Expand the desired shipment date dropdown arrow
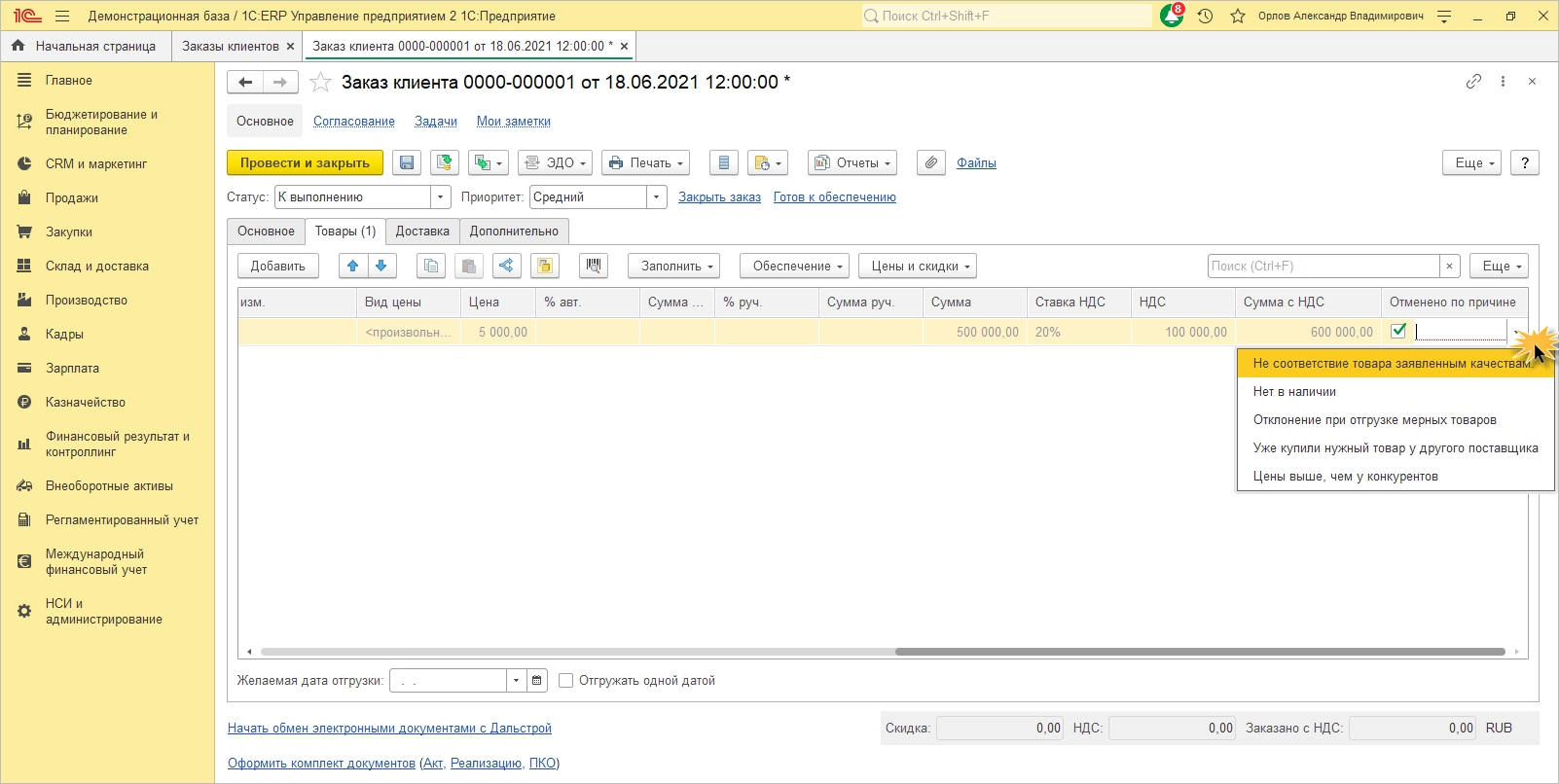The width and height of the screenshot is (1559, 784). coord(517,681)
